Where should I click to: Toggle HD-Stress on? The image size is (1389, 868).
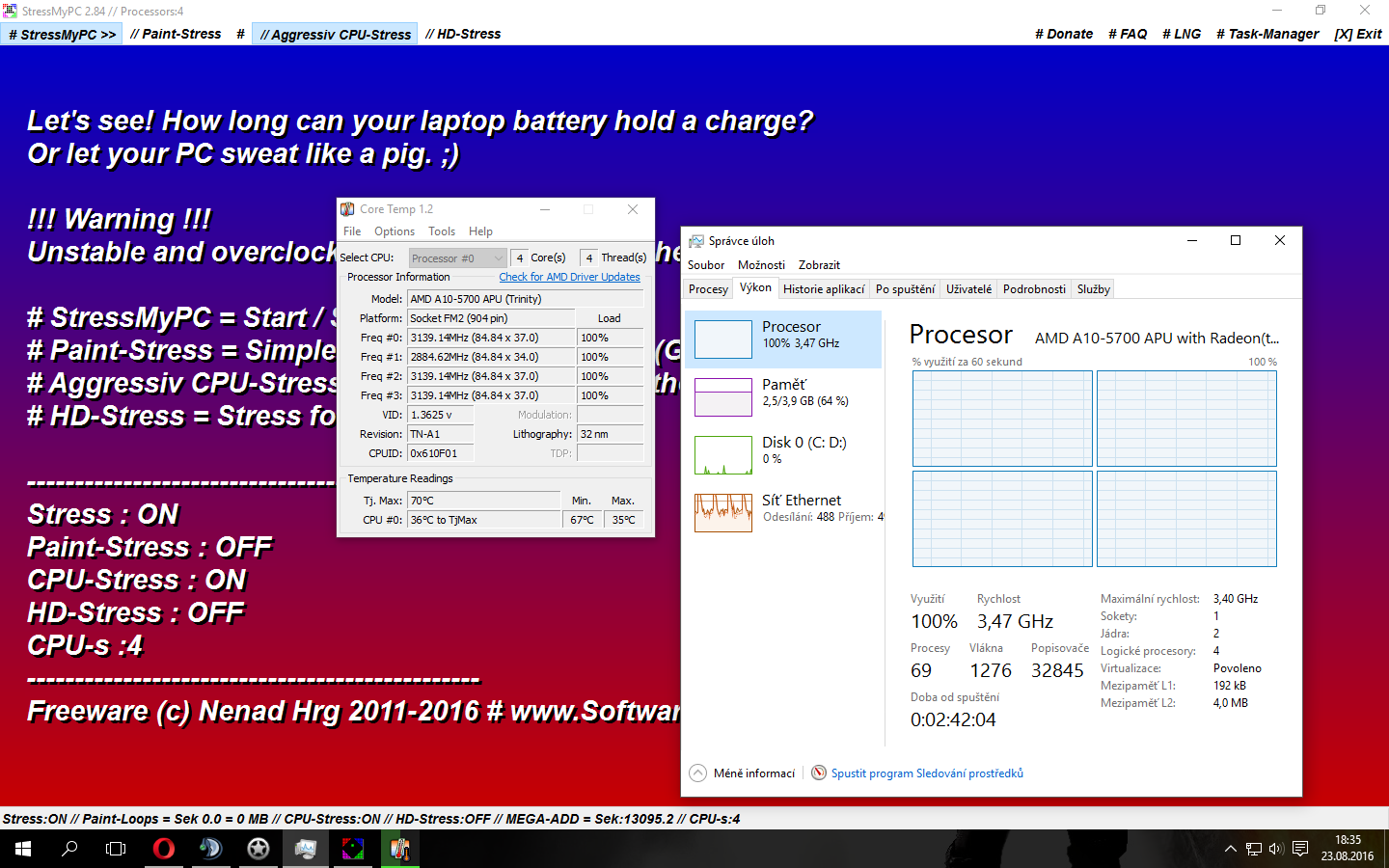(463, 34)
